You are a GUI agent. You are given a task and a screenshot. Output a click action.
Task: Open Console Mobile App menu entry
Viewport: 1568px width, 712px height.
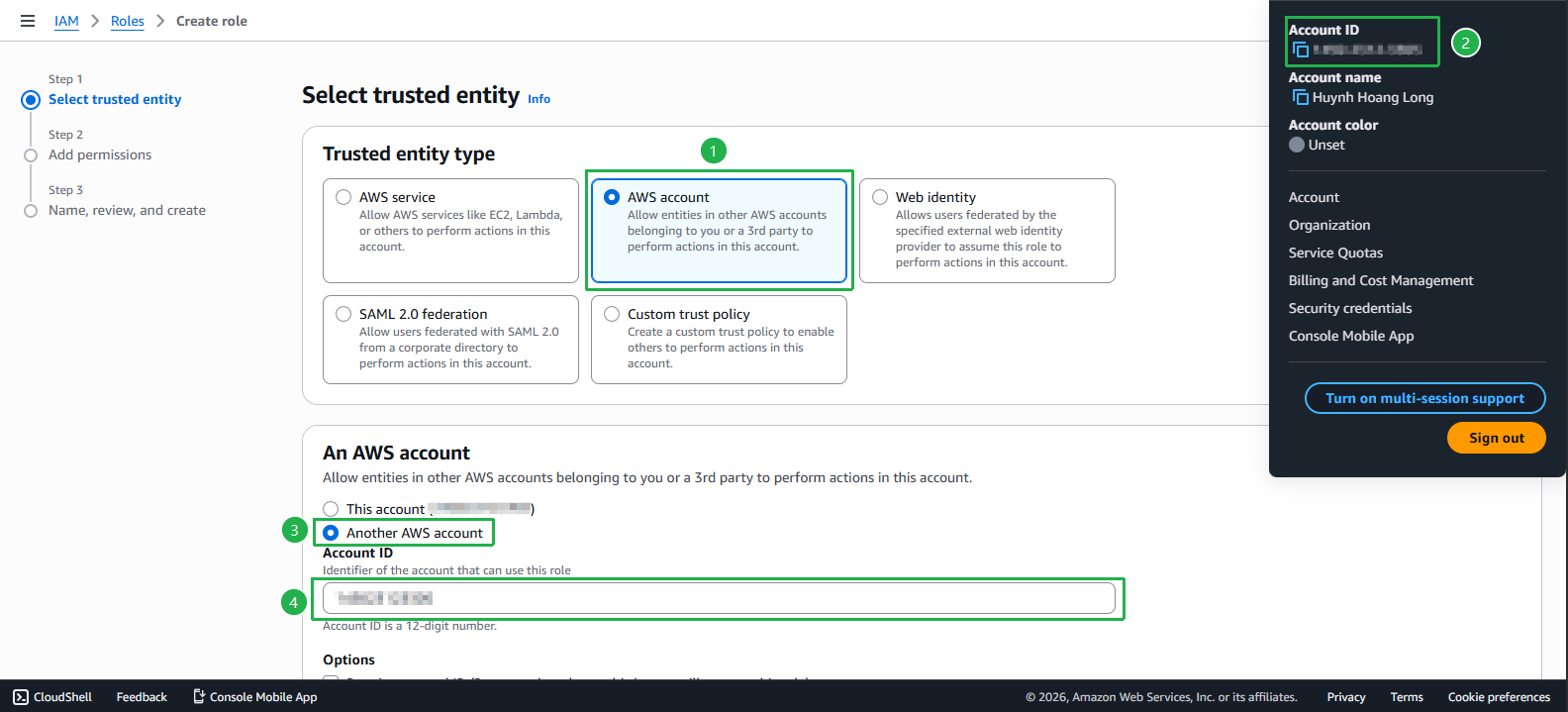(1351, 336)
